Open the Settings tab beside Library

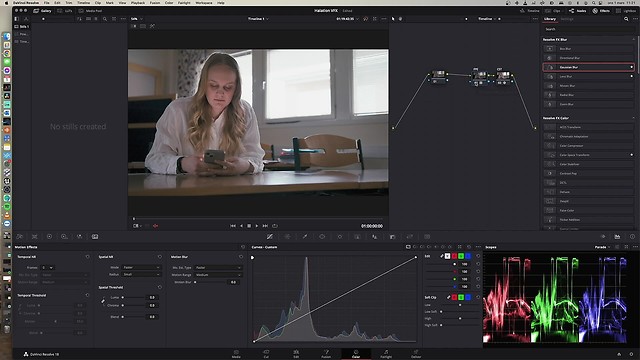point(567,19)
